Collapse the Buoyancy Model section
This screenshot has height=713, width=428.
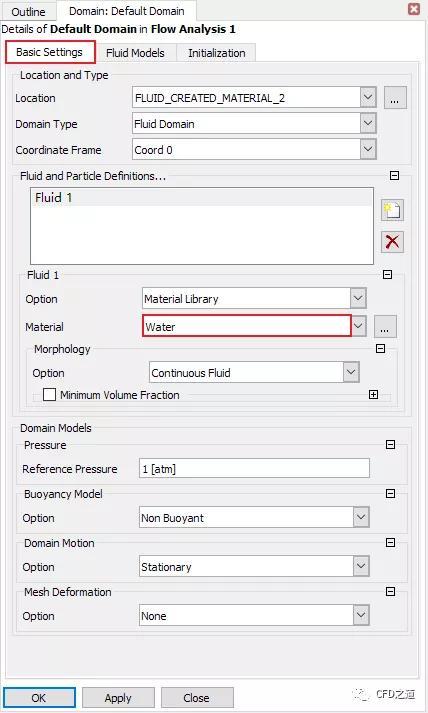[390, 494]
